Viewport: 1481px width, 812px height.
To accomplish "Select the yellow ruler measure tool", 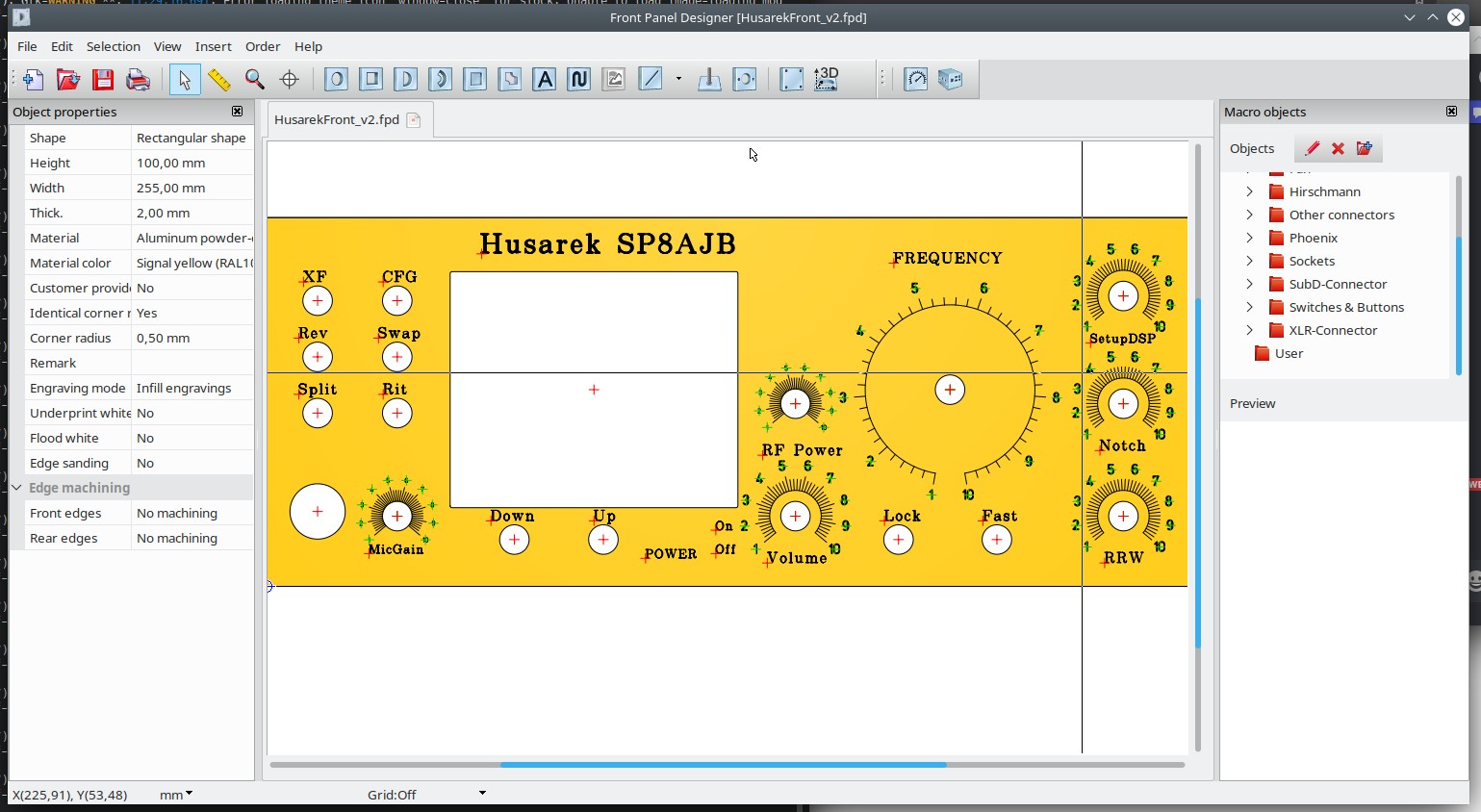I will pyautogui.click(x=219, y=80).
